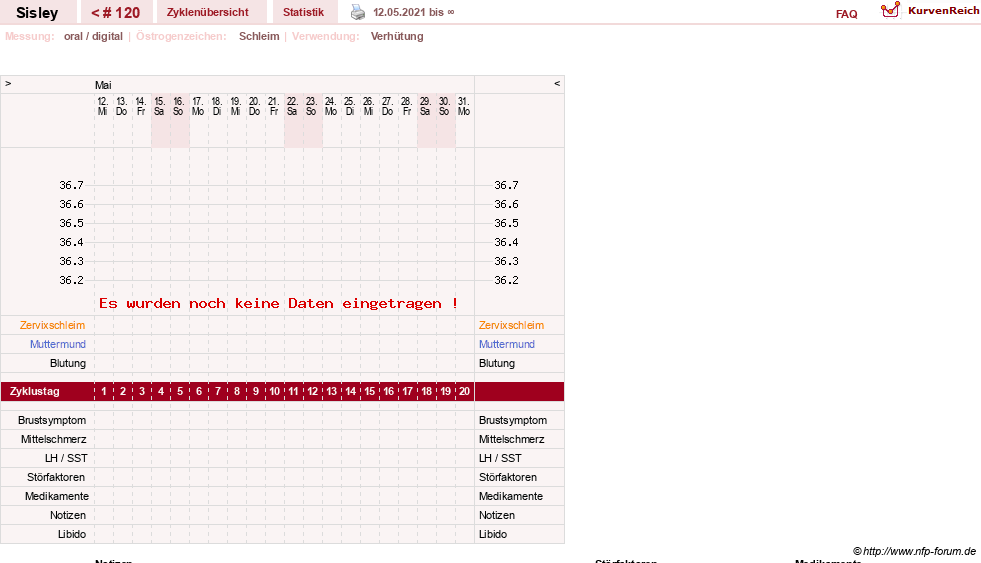Screen dimensions: 981x563
Task: Click date column 31. Mo
Action: pos(464,106)
